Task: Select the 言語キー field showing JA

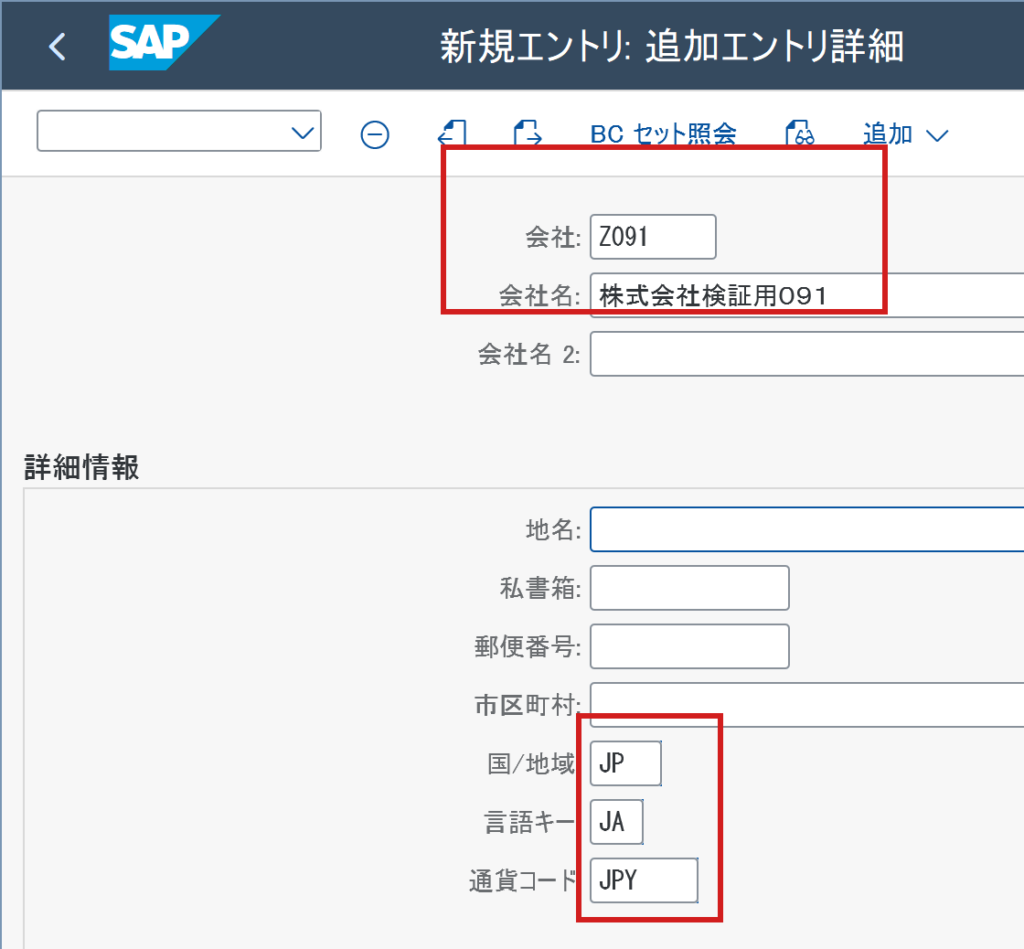Action: [x=616, y=822]
